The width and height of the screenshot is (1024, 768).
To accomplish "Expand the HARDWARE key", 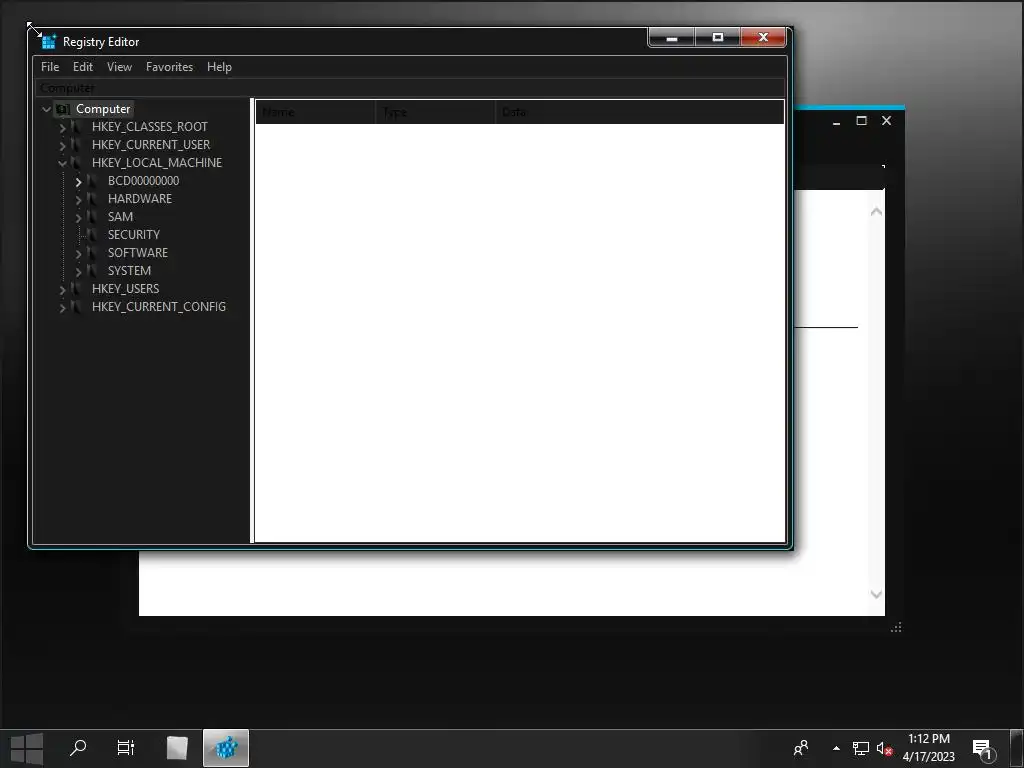I will [78, 199].
